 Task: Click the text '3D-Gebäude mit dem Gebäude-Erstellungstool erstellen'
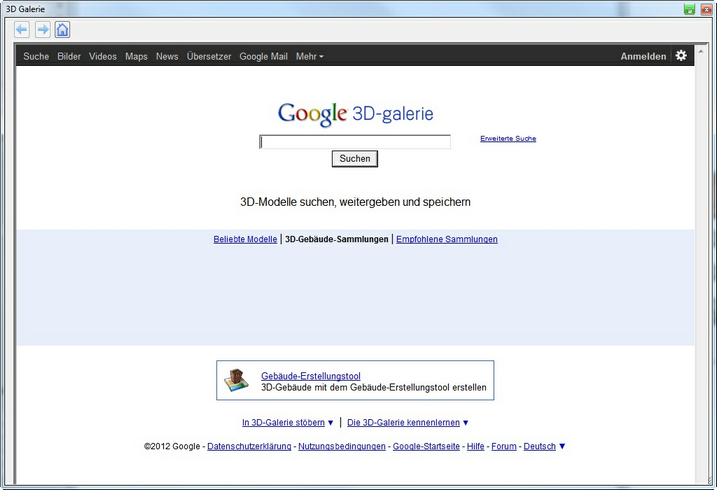coord(374,388)
